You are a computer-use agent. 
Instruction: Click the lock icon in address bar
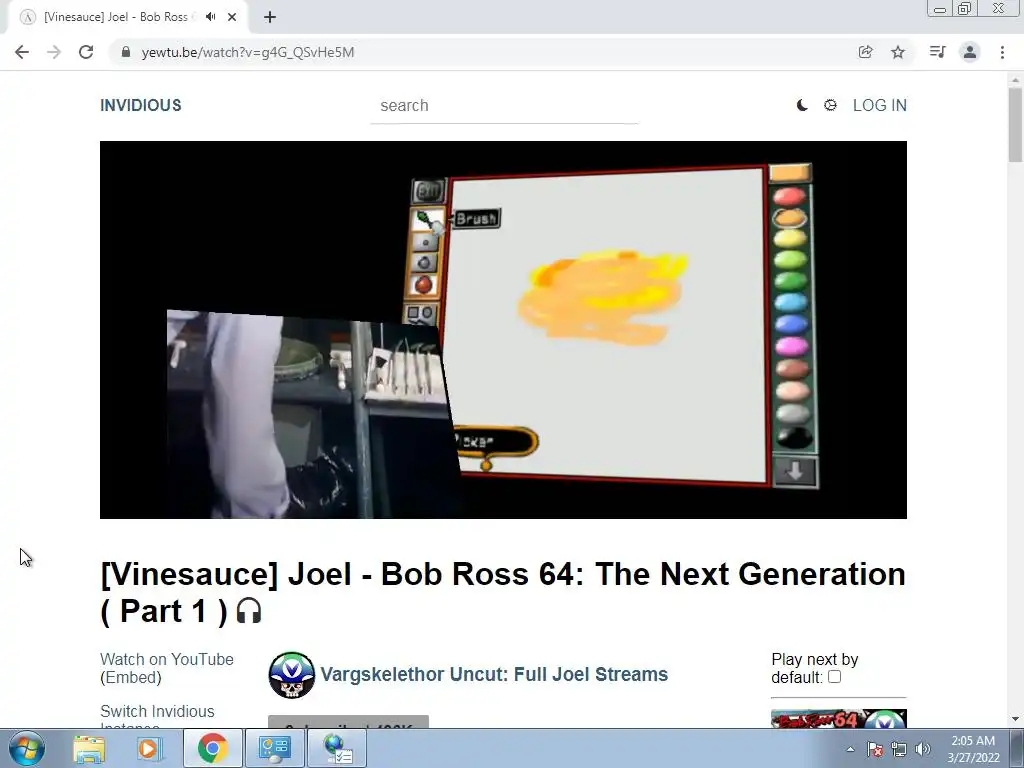pyautogui.click(x=126, y=52)
